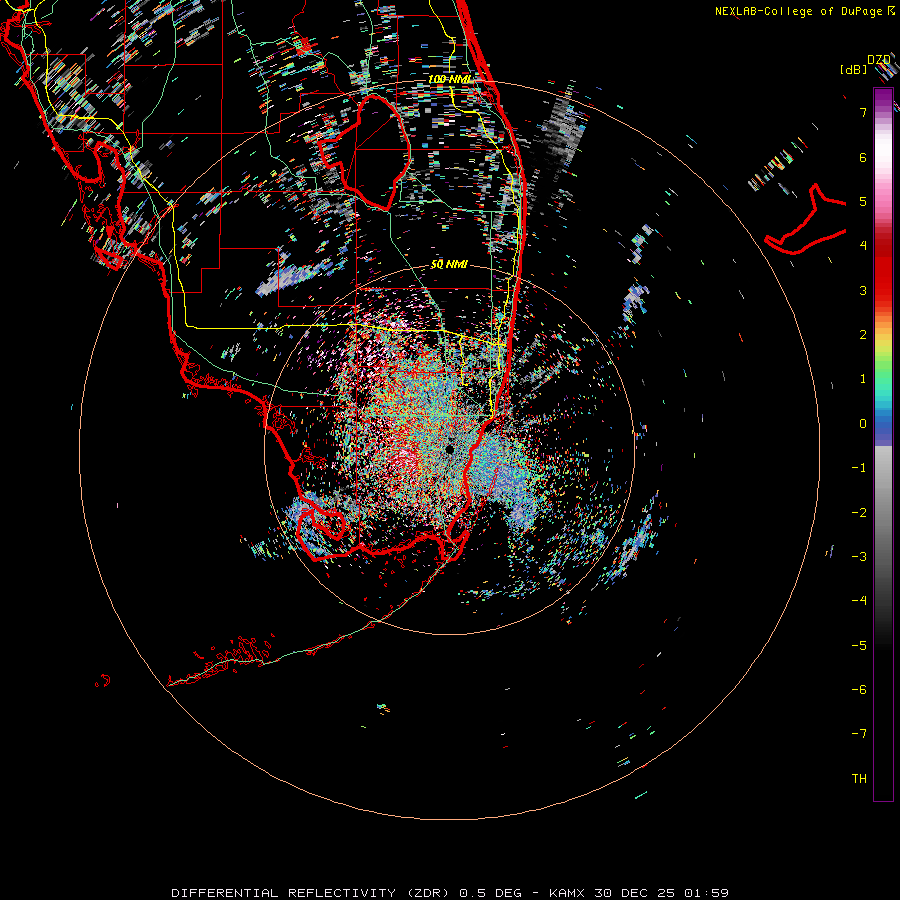Click the DIFFERENTIAL REFLECTIVITY caption text
This screenshot has height=900, width=900.
click(x=283, y=893)
